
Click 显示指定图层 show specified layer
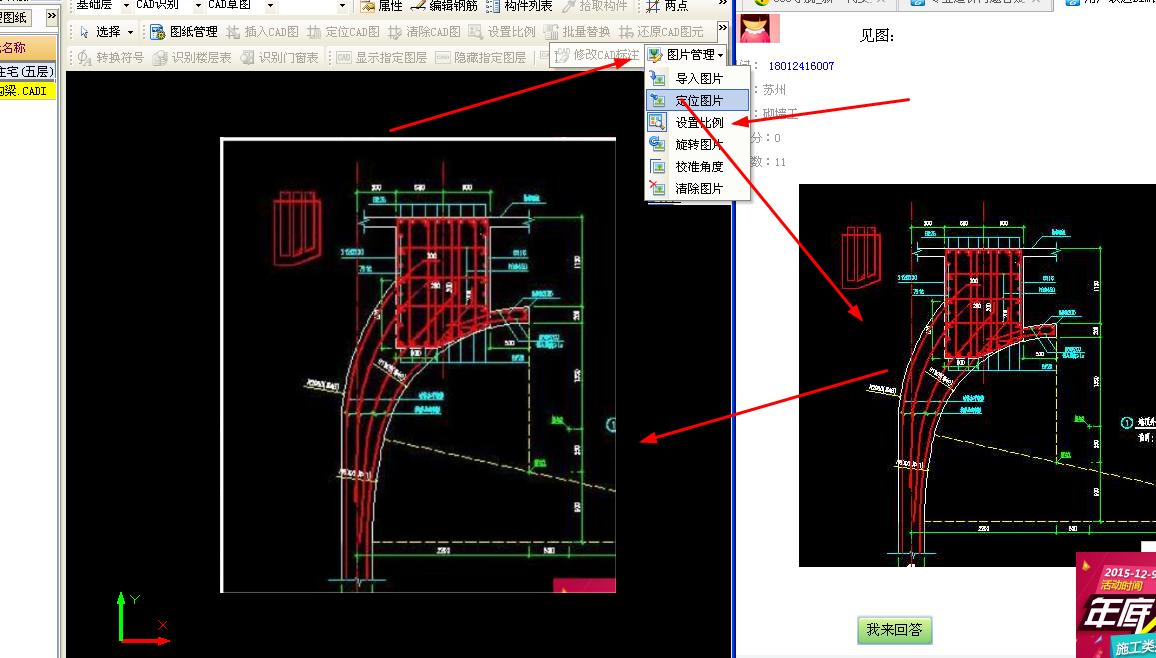[x=382, y=57]
